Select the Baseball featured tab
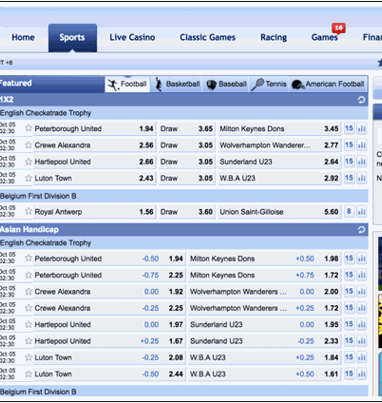 tap(226, 84)
